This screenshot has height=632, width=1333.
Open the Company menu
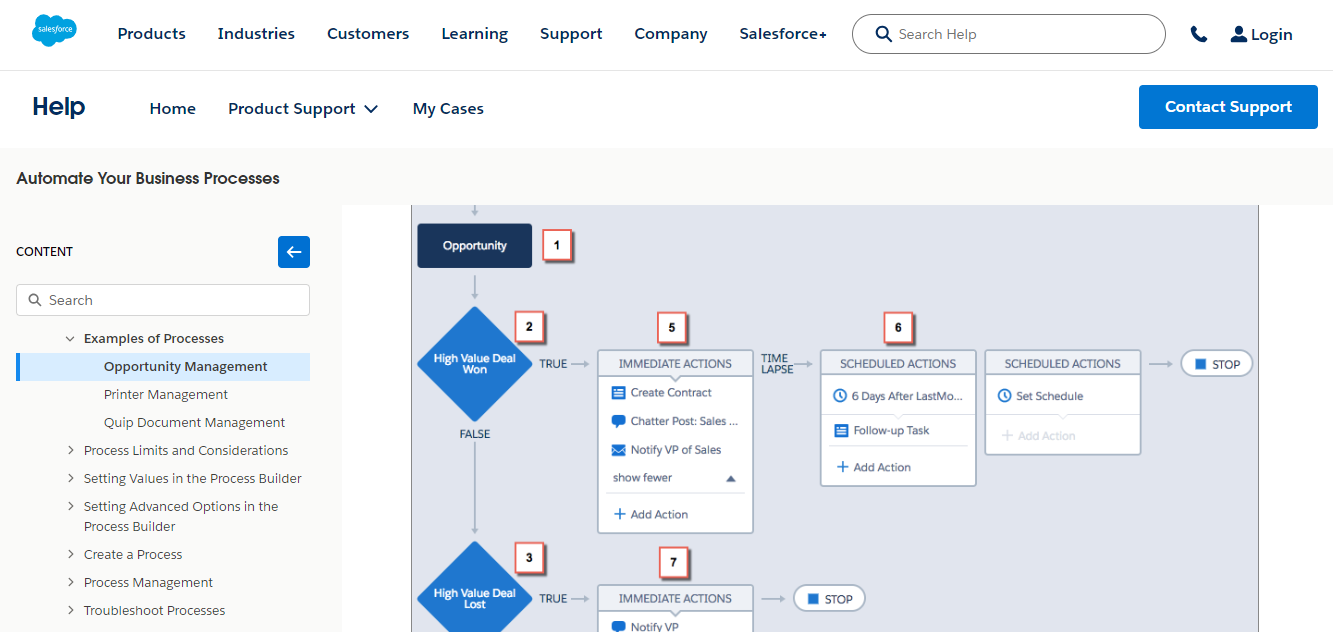(x=671, y=34)
